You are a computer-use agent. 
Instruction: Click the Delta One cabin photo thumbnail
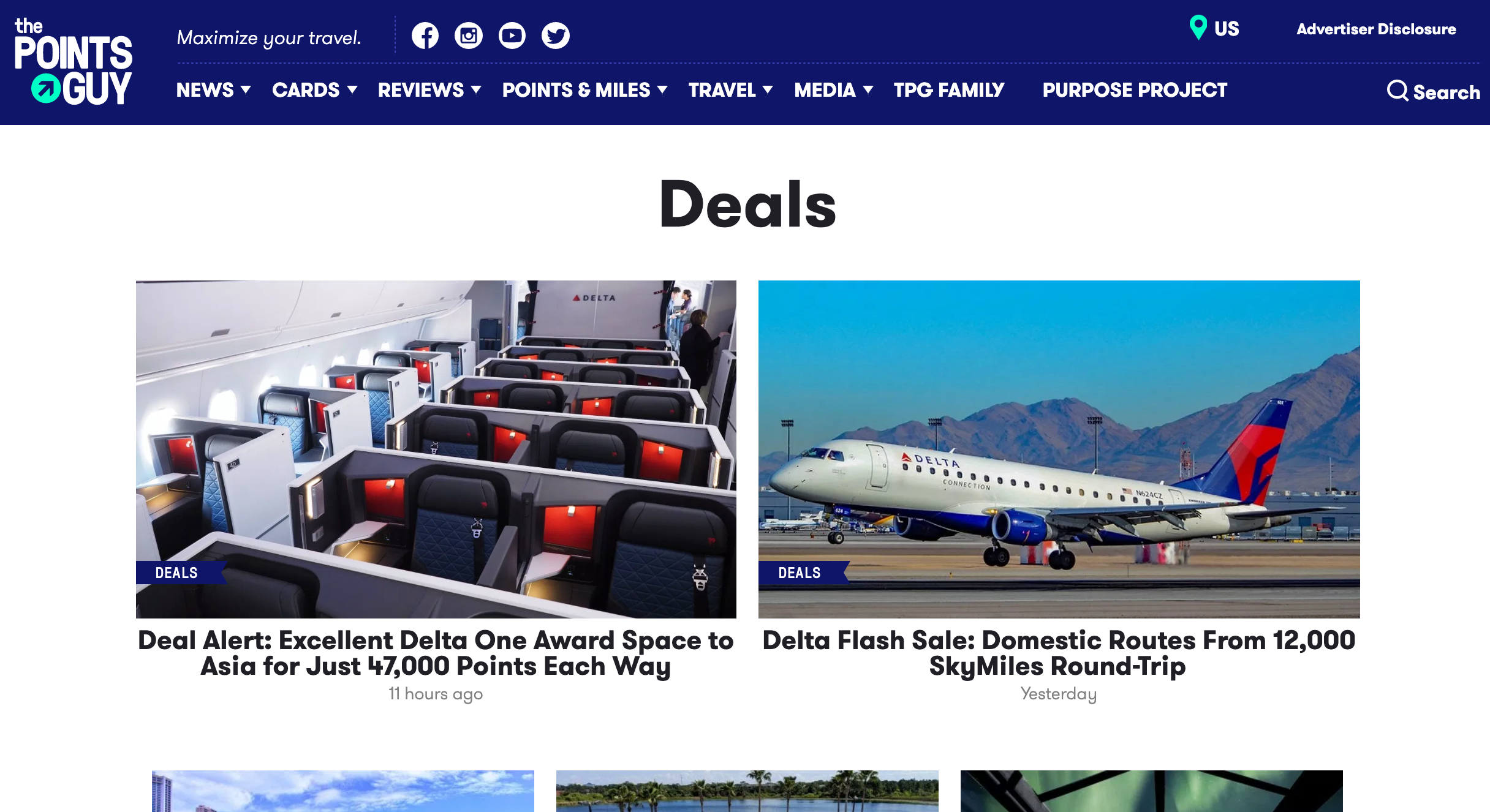tap(436, 449)
